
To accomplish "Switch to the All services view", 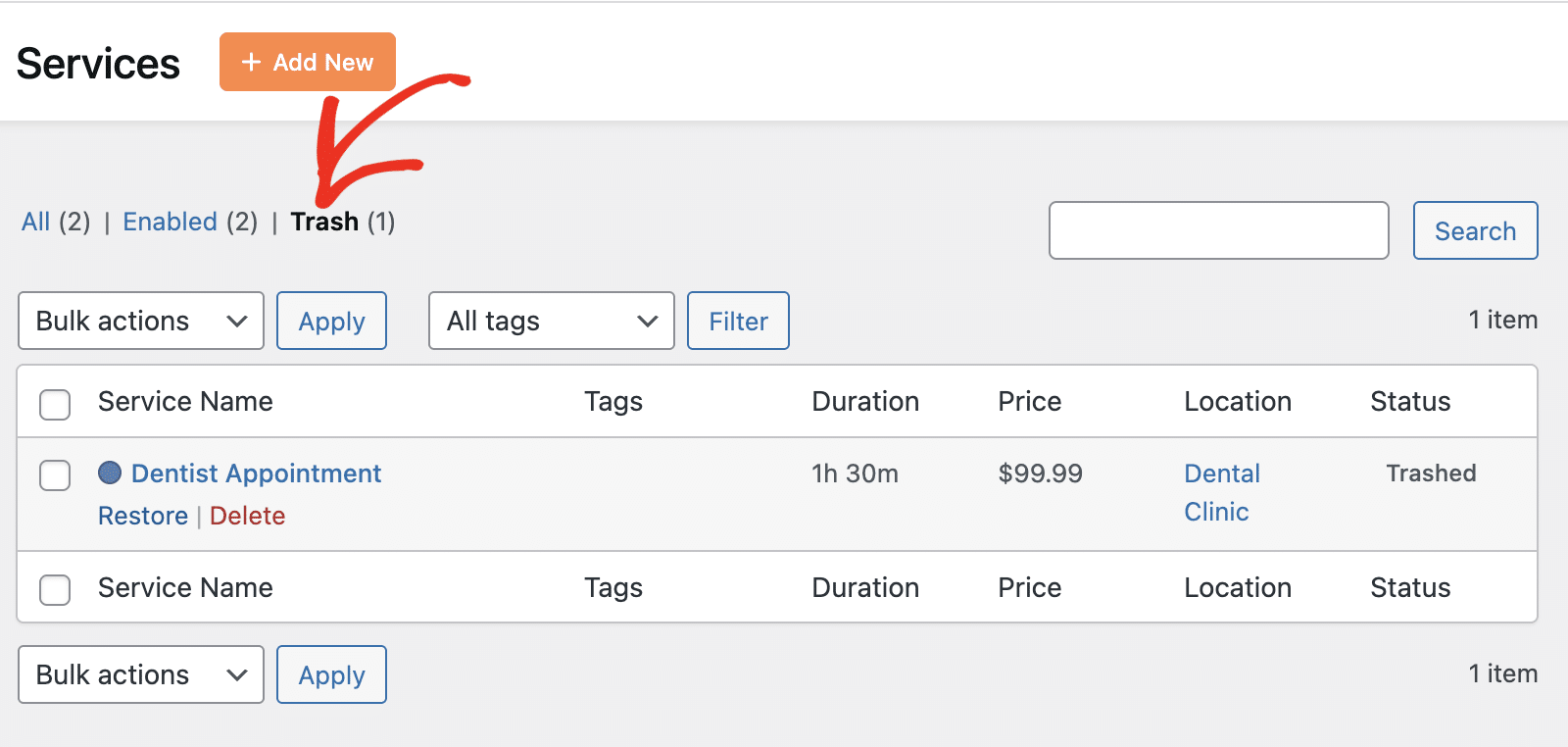I will coord(36,222).
